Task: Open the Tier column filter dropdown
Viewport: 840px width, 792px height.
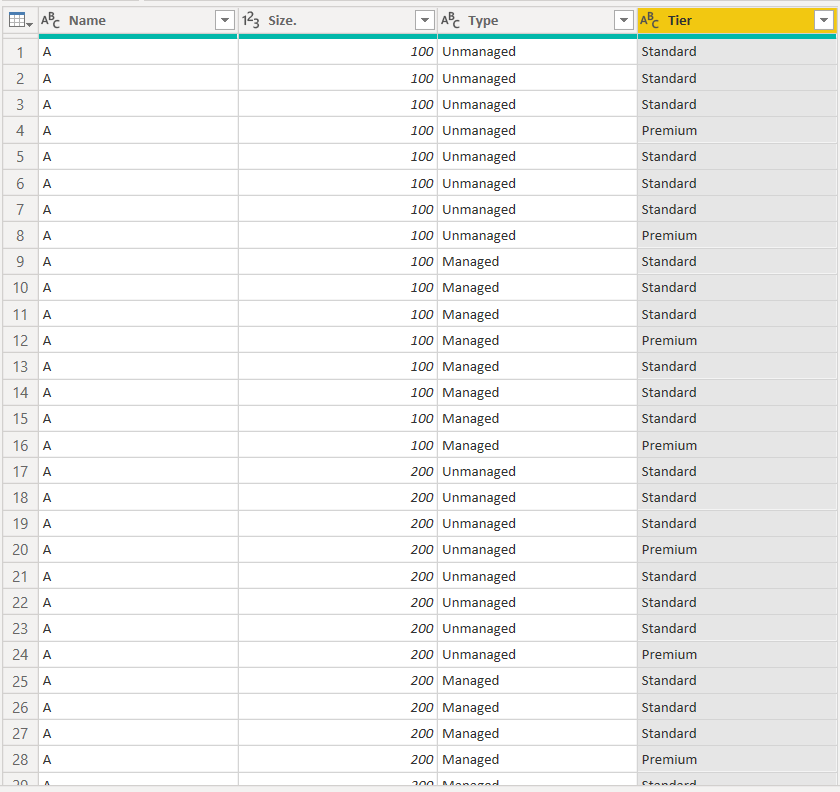Action: coord(823,20)
